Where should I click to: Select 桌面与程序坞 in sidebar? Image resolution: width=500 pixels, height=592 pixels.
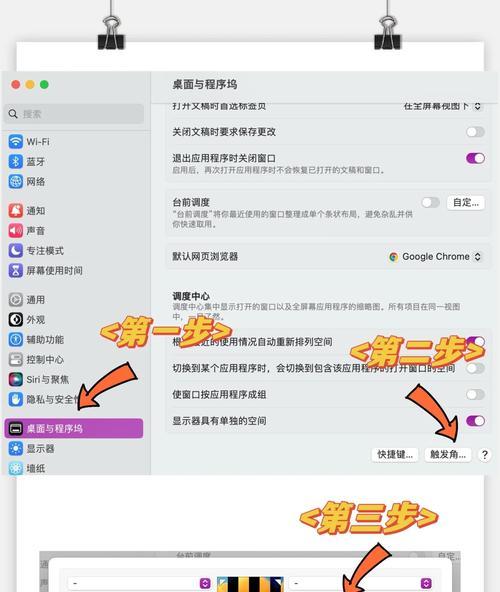tap(74, 429)
